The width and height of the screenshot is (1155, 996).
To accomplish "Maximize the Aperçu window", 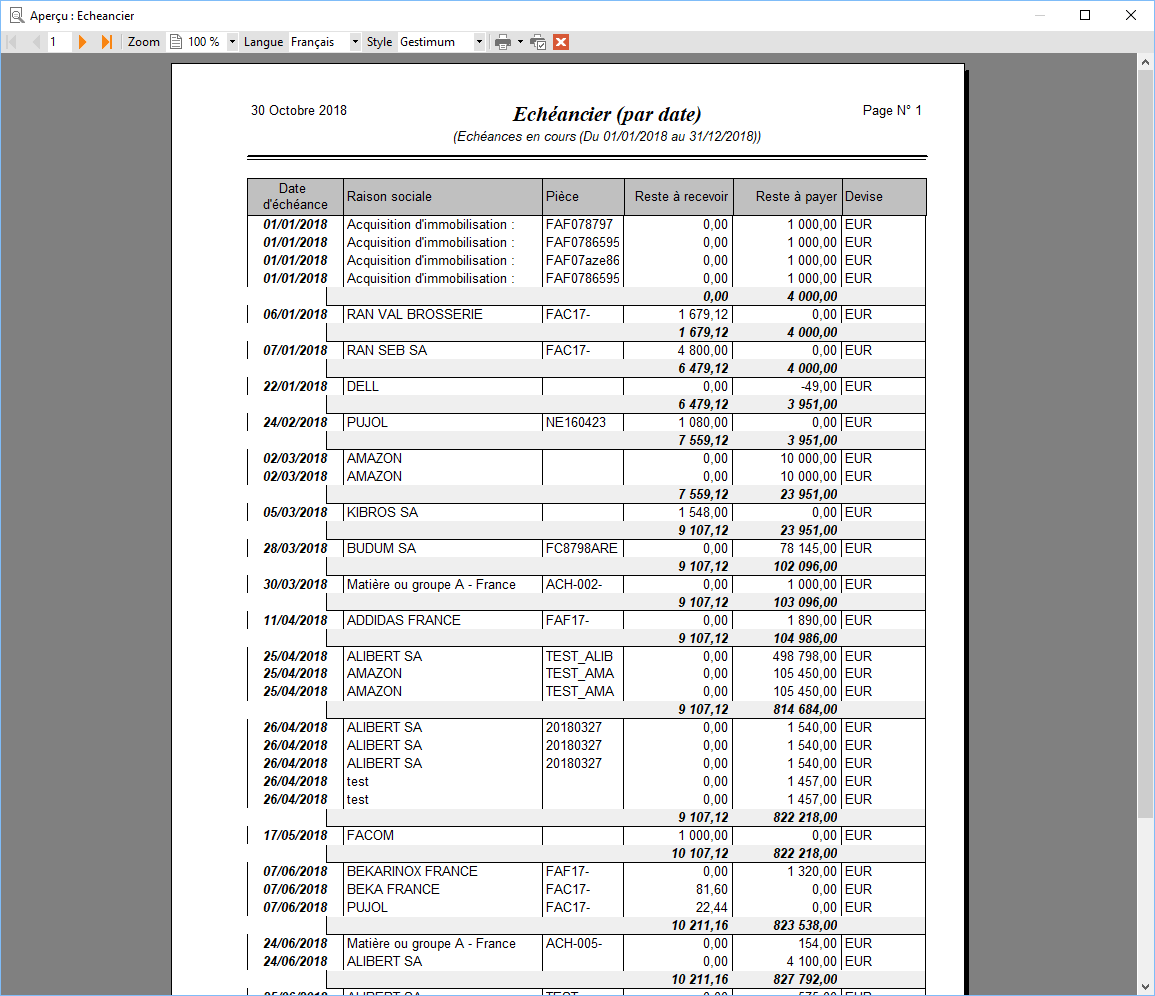I will pos(1085,15).
